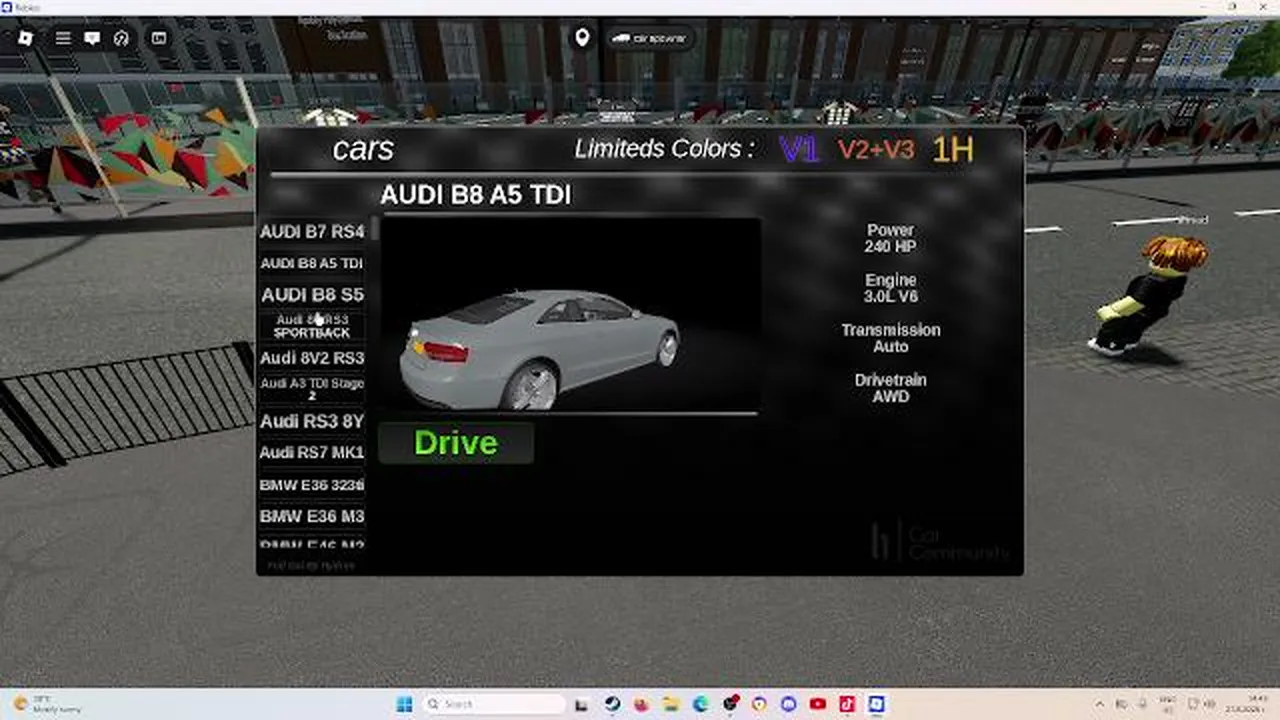The height and width of the screenshot is (720, 1280).
Task: Open Firefox from the taskbar
Action: point(641,704)
